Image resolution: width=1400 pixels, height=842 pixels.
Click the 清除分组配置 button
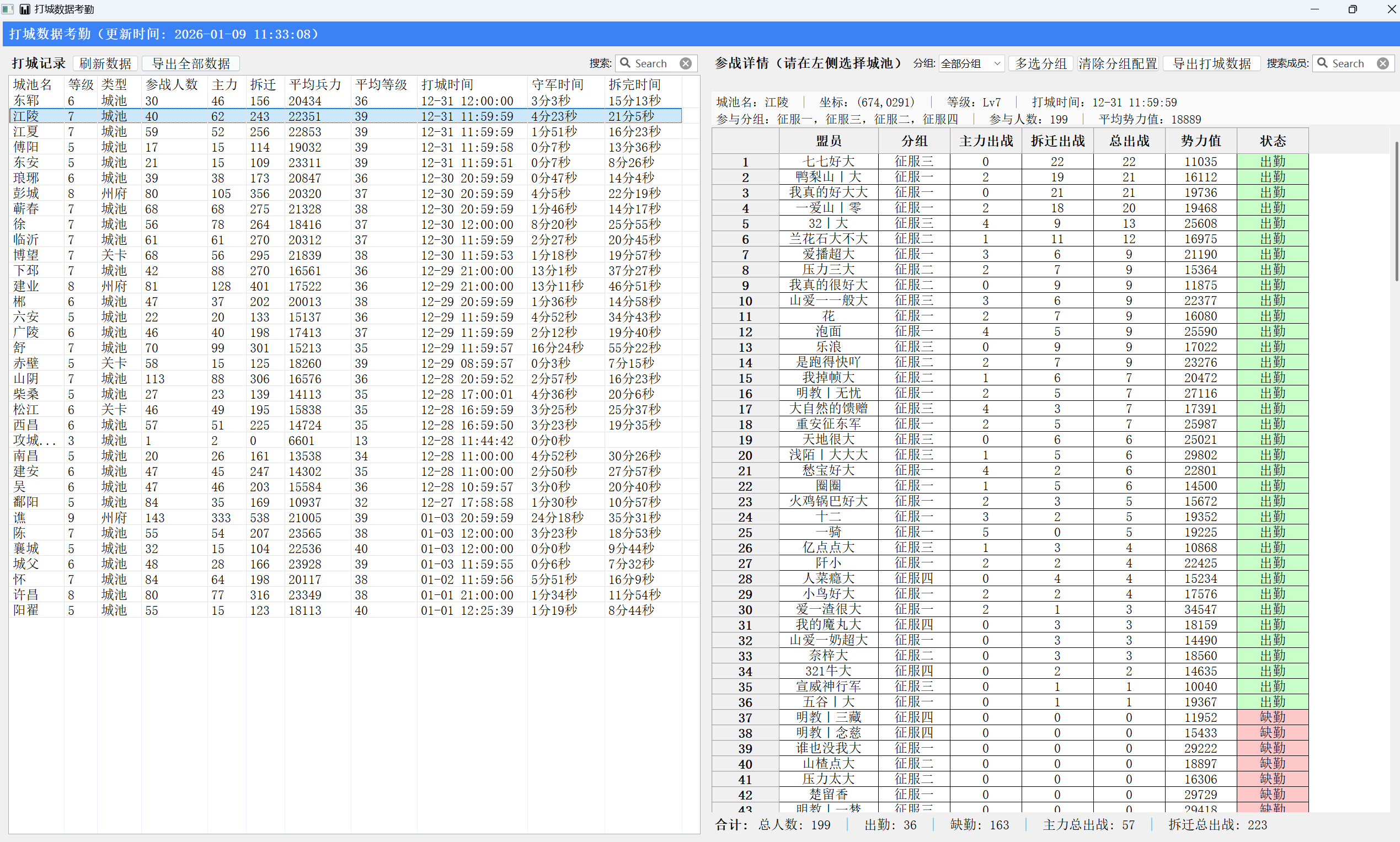pos(1118,63)
